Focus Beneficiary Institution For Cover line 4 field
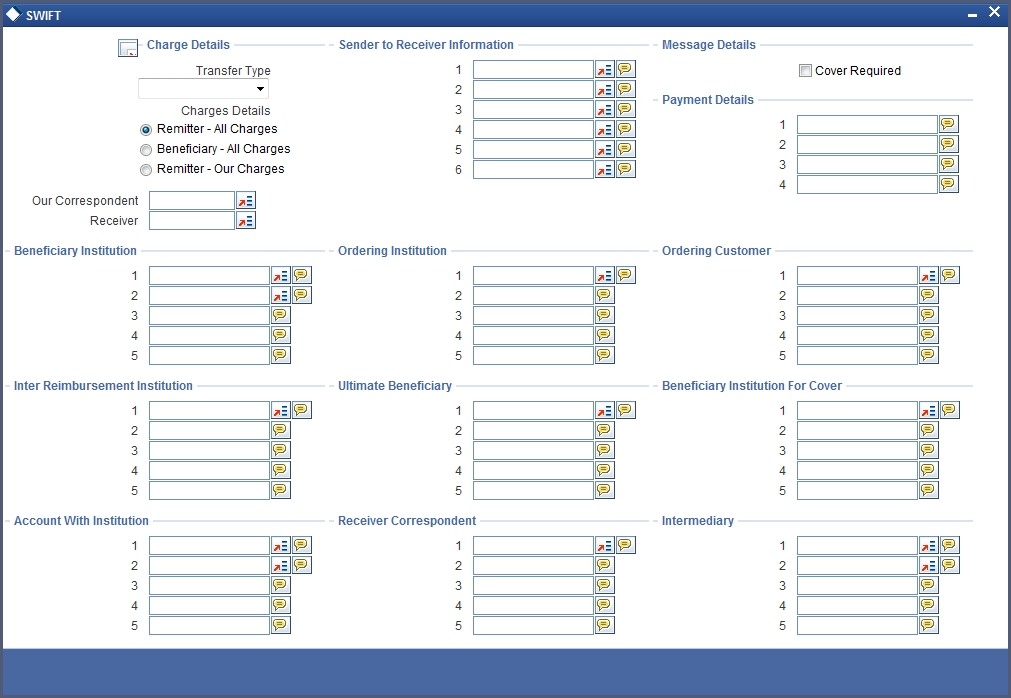This screenshot has width=1011, height=698. [858, 470]
